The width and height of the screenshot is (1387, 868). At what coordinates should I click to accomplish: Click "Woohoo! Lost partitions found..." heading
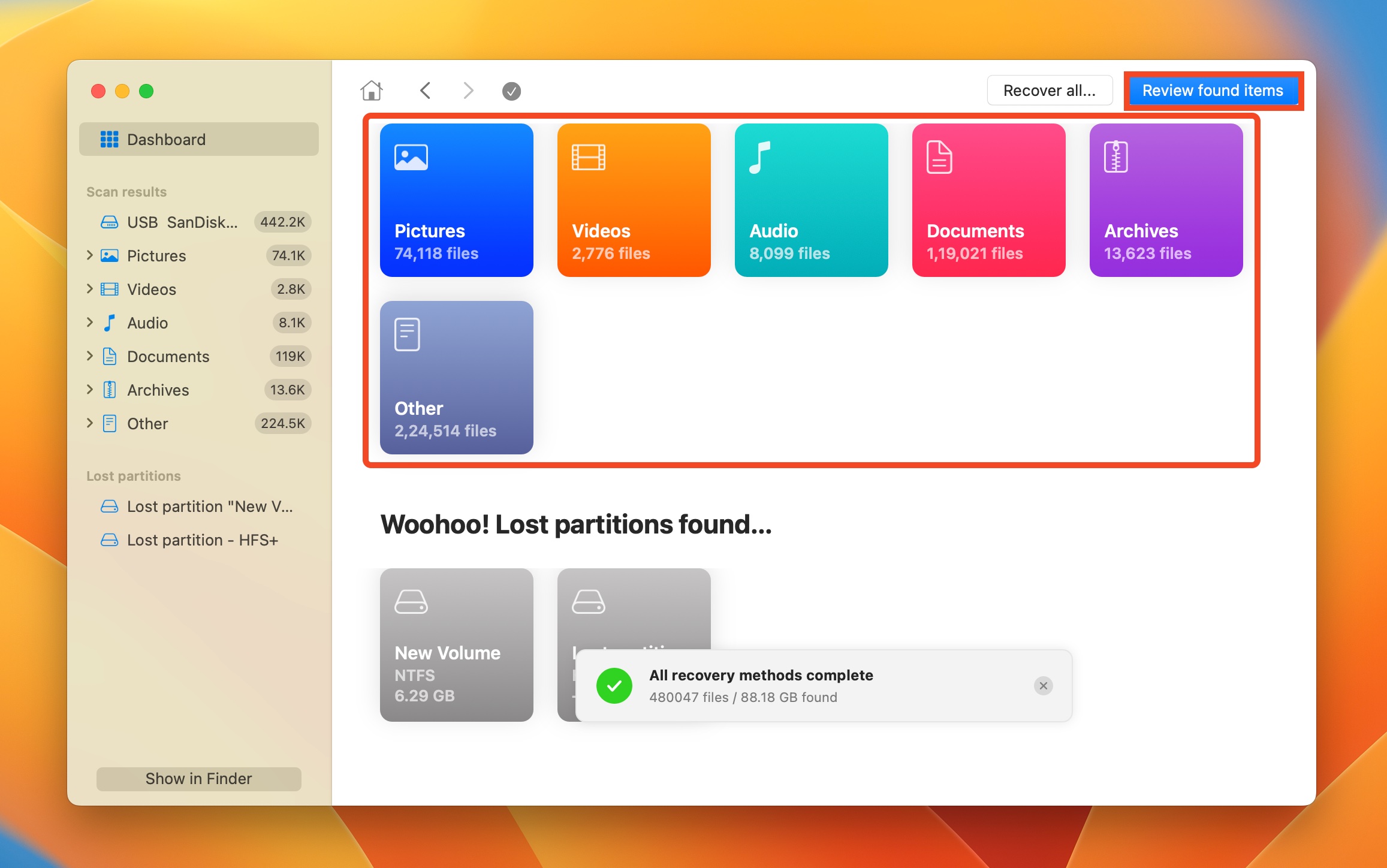click(576, 525)
